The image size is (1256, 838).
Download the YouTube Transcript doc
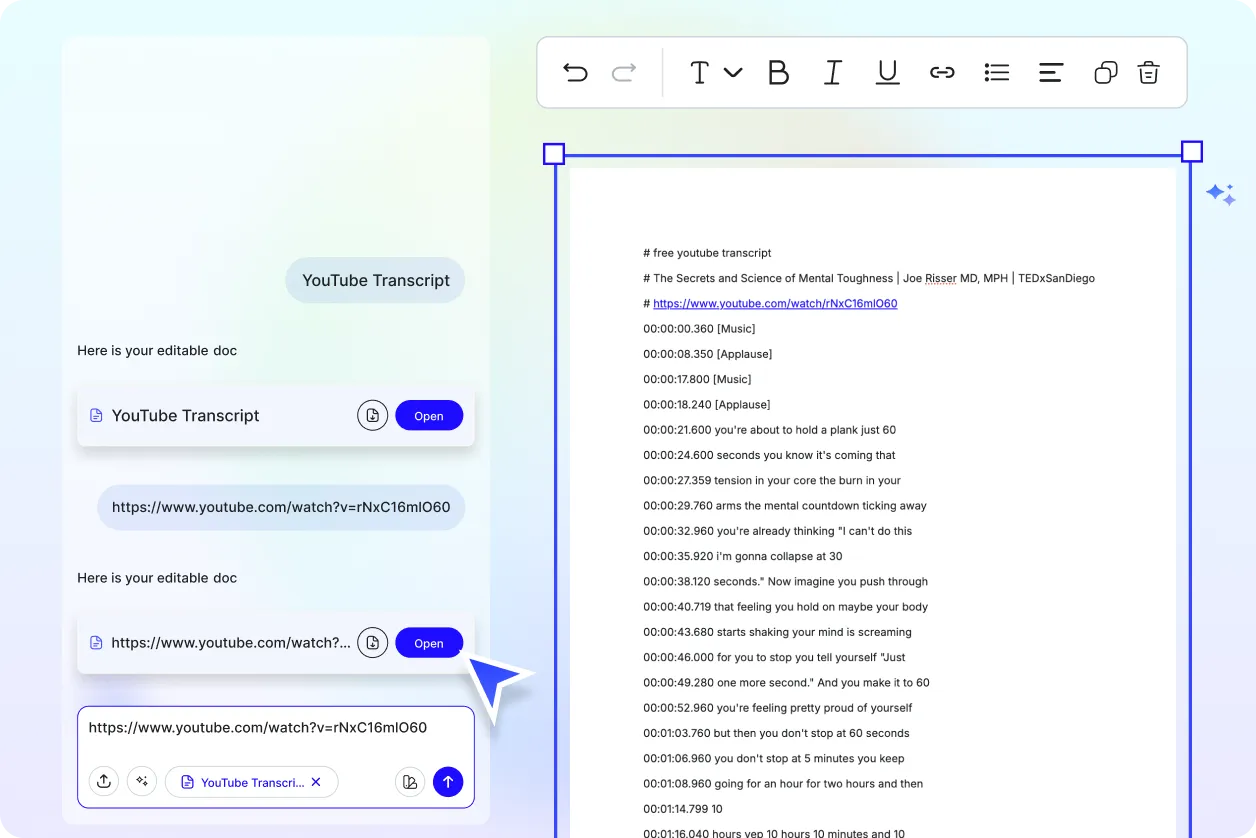[x=372, y=415]
